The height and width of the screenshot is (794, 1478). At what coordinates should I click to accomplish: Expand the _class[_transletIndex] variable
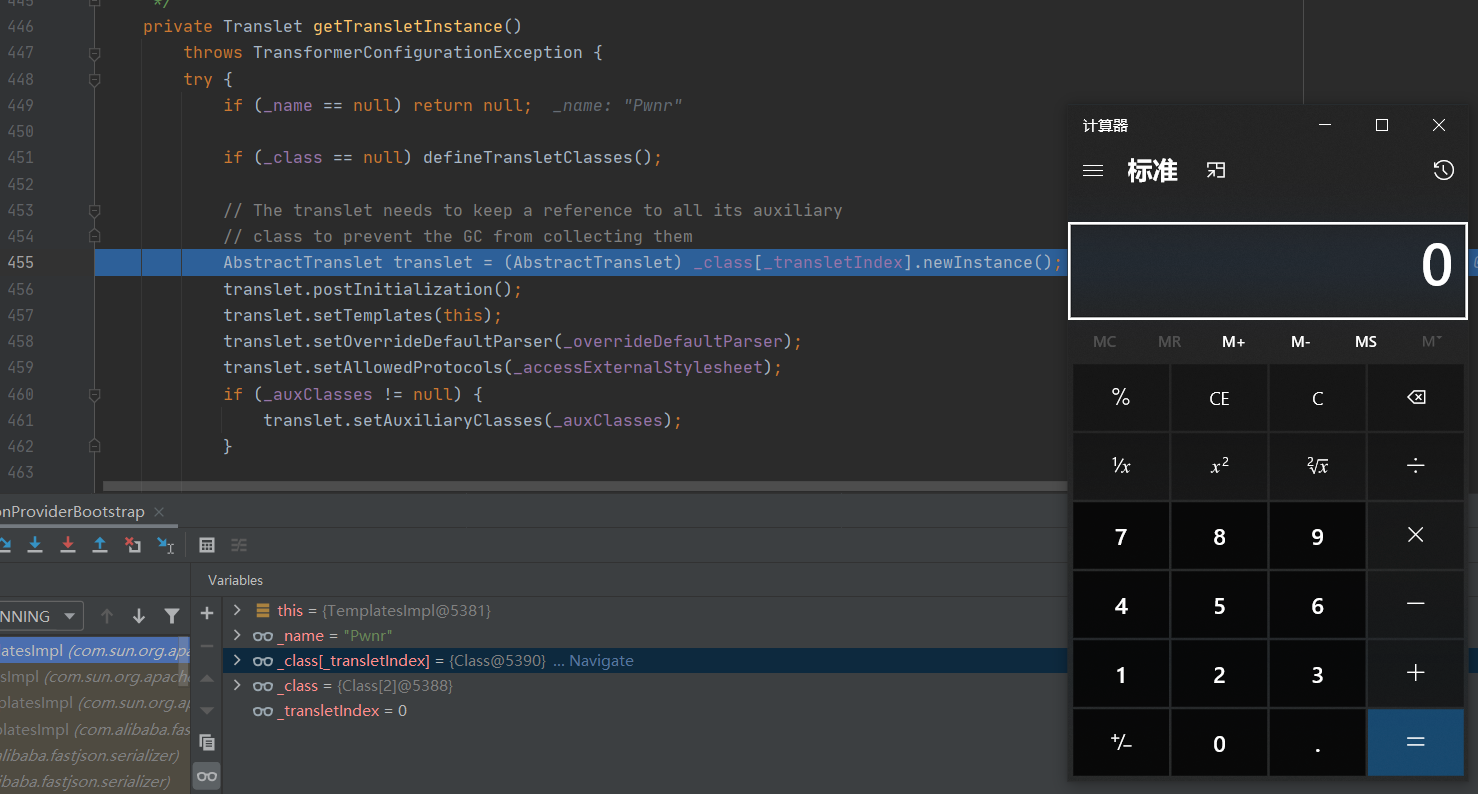pos(237,661)
